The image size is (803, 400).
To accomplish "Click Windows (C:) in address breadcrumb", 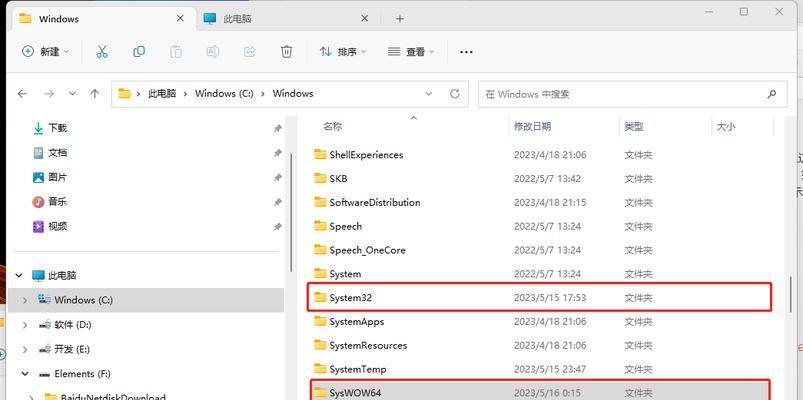I will tap(224, 94).
